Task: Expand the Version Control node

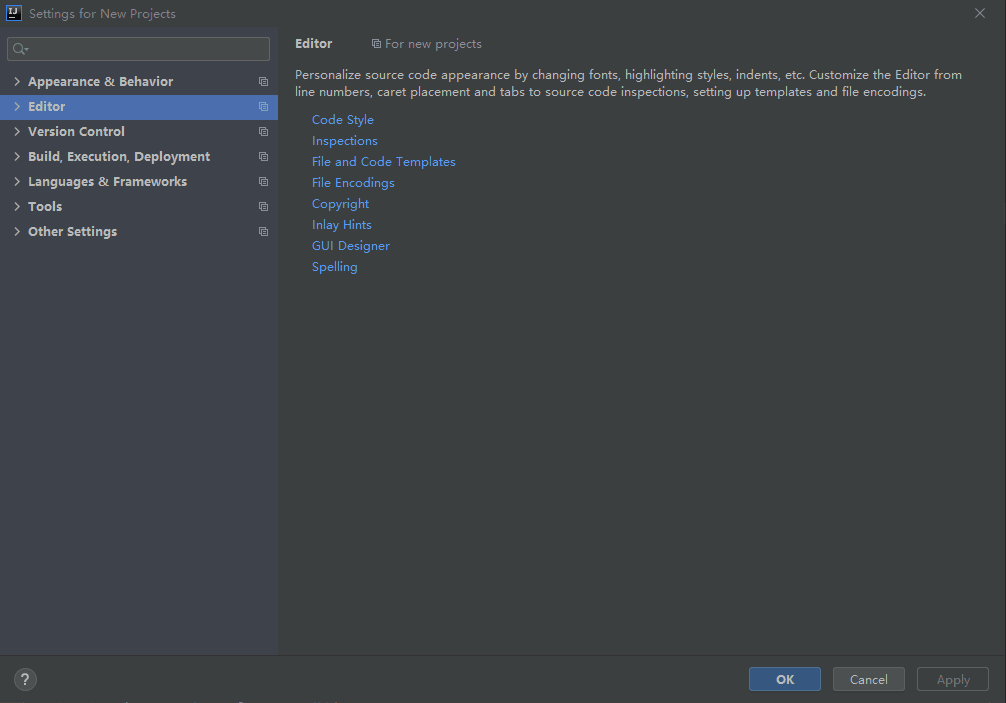Action: pyautogui.click(x=17, y=131)
